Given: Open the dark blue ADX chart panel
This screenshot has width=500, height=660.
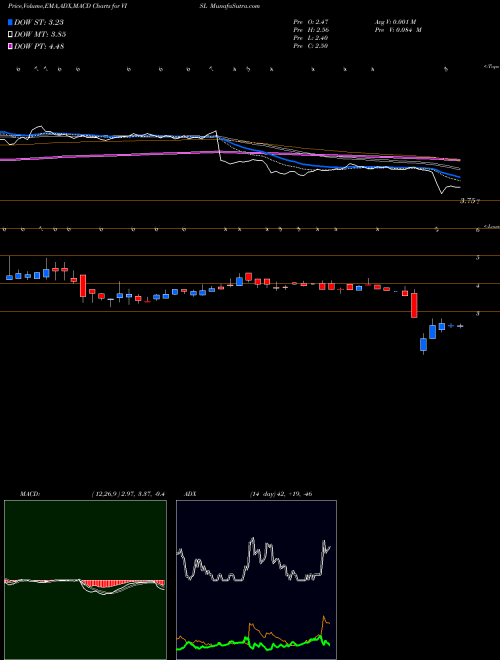Looking at the screenshot, I should coord(256,580).
